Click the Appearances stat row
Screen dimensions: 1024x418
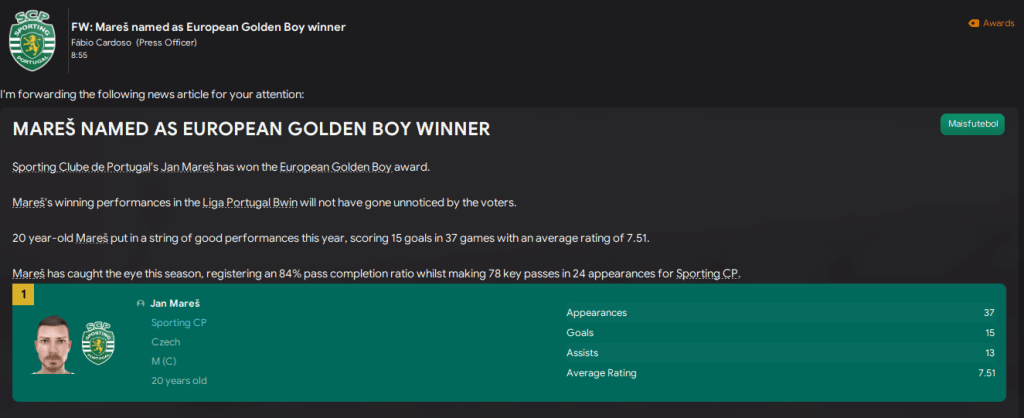point(780,312)
